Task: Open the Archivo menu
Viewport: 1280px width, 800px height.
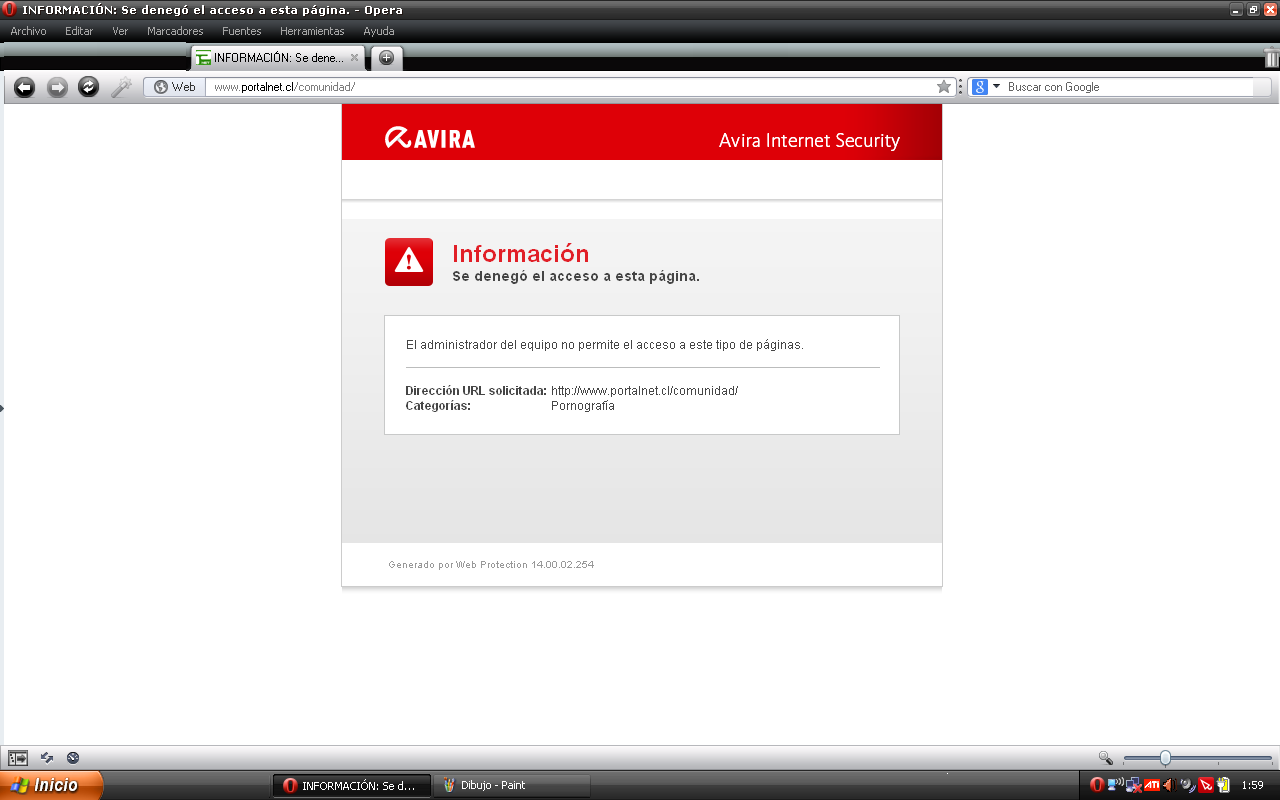Action: pyautogui.click(x=28, y=31)
